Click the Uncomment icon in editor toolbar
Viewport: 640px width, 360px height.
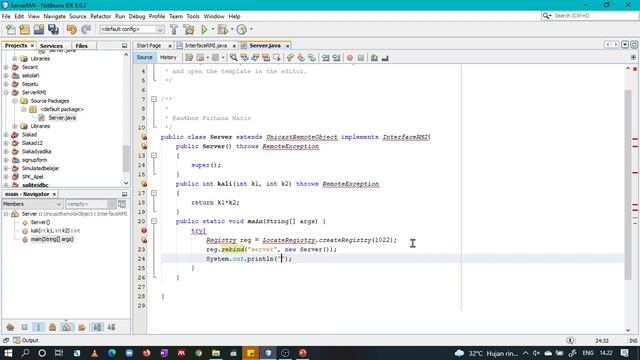click(x=385, y=58)
